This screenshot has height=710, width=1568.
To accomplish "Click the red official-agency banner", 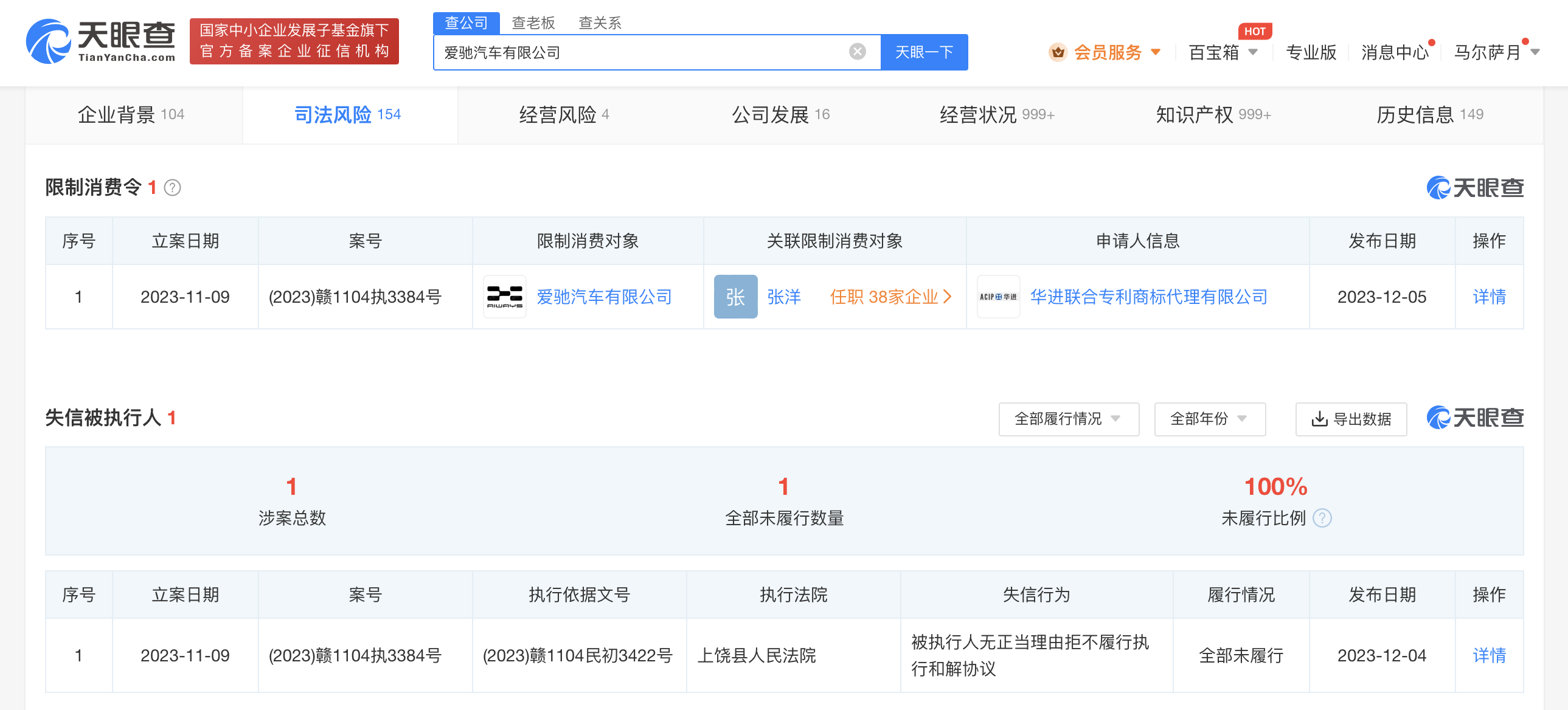I will click(x=294, y=41).
